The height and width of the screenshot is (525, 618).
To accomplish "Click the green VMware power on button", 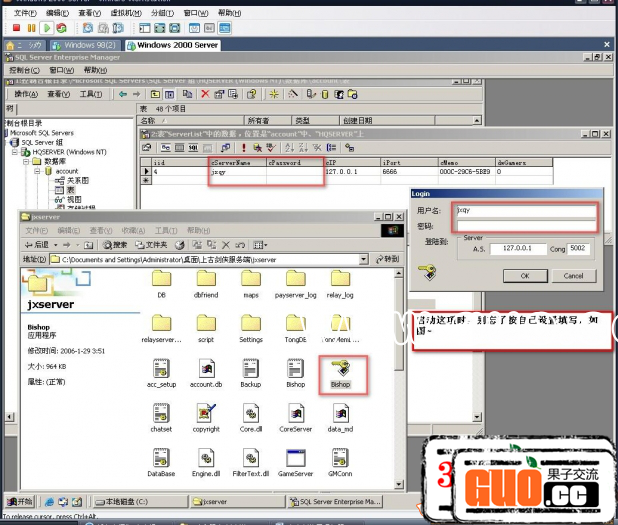I will click(47, 28).
